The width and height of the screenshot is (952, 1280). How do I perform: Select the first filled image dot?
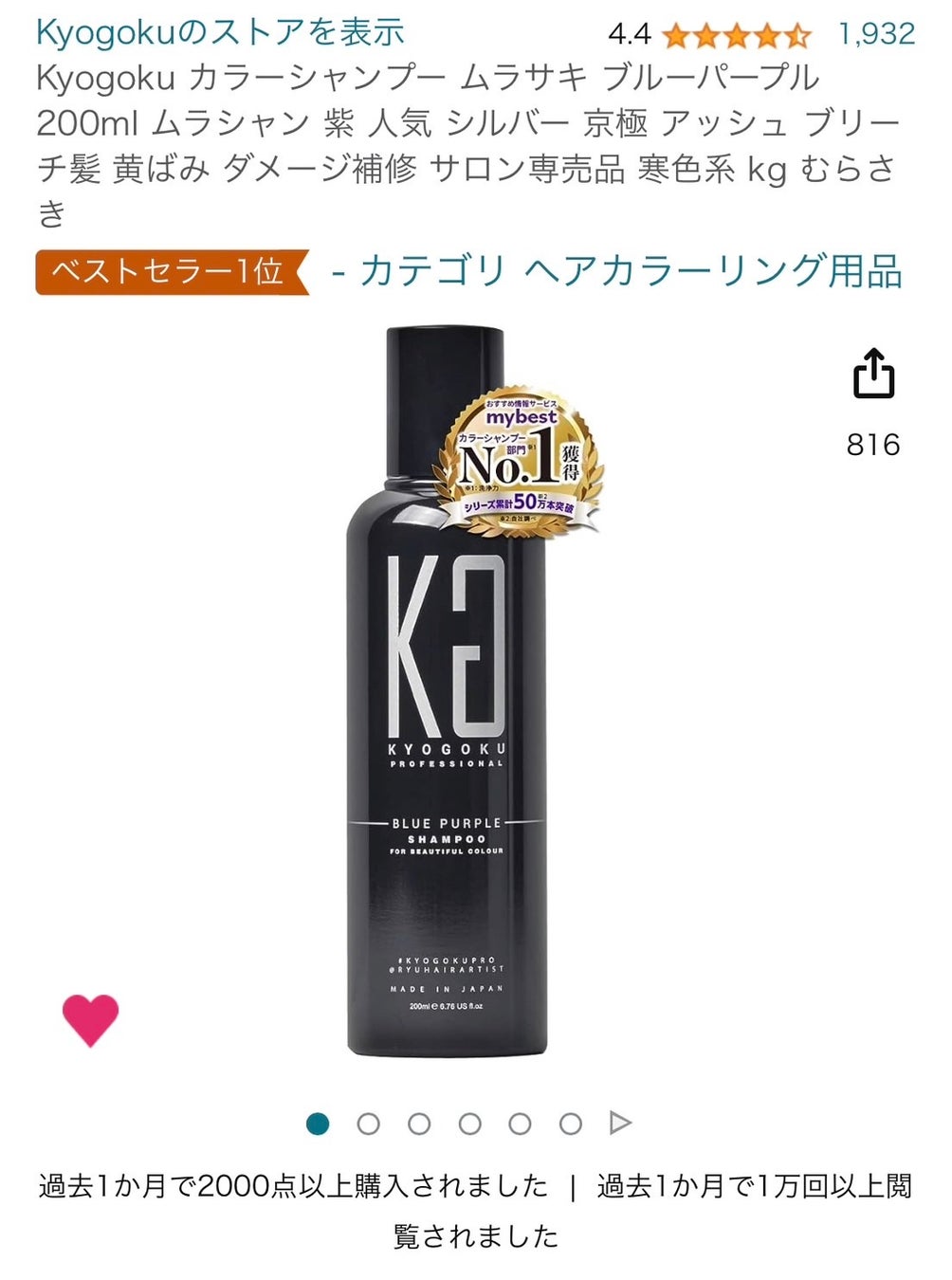318,1124
